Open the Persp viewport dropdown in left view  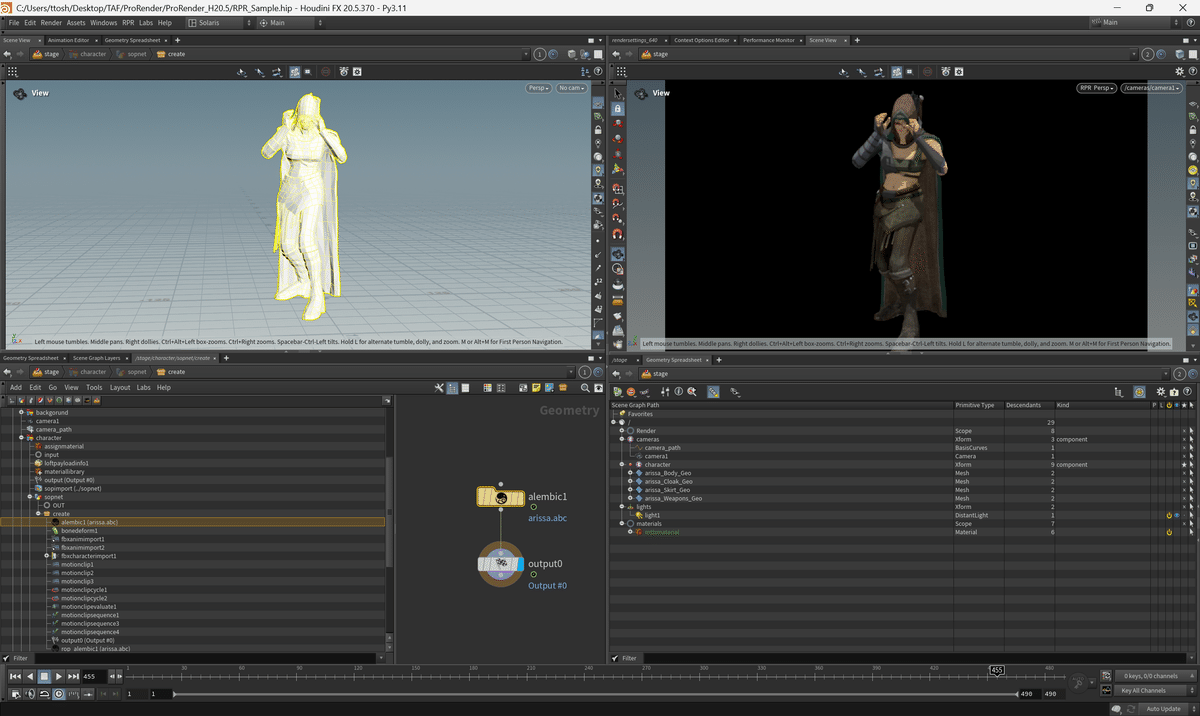click(x=539, y=89)
